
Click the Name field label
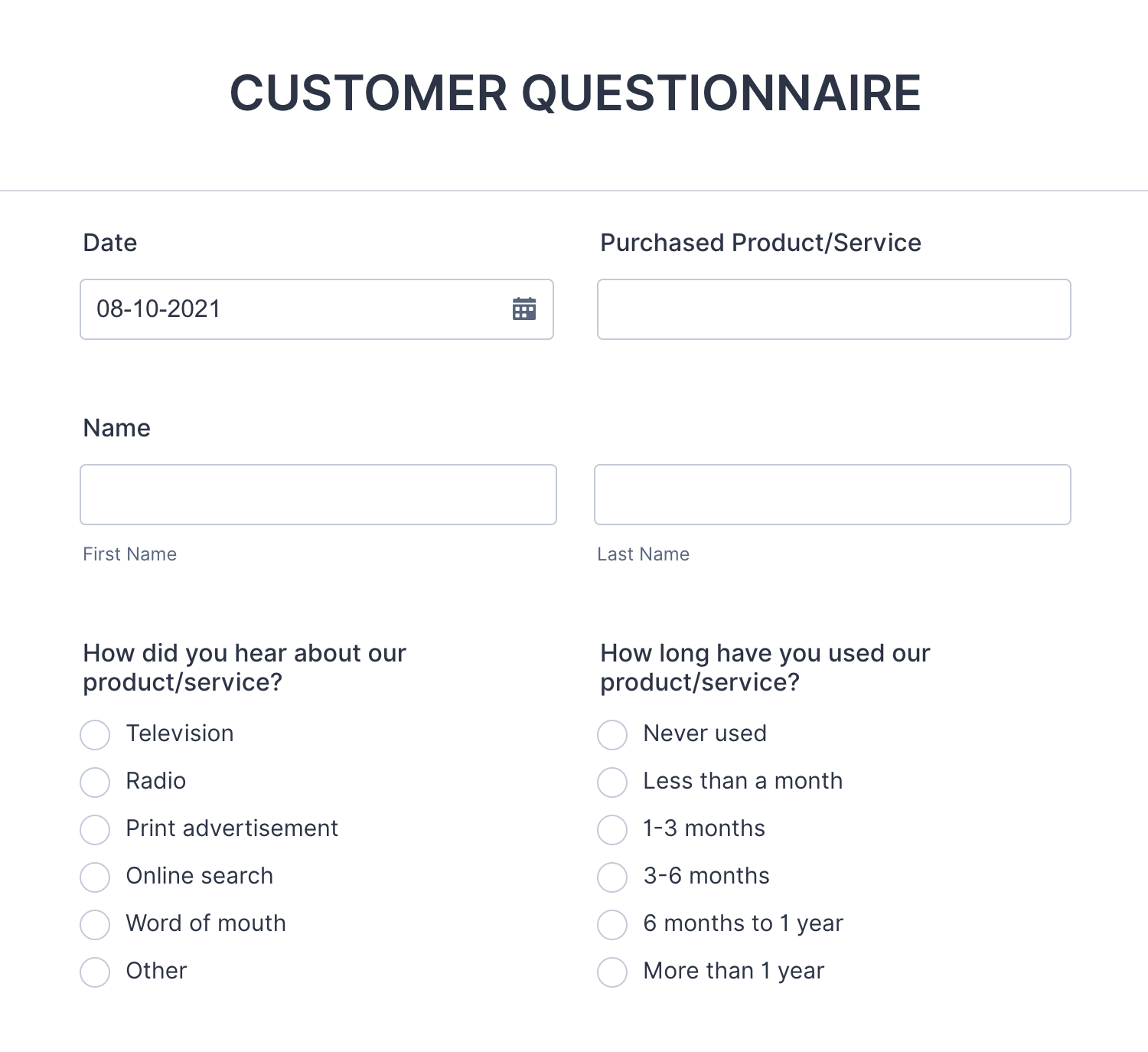[x=116, y=428]
